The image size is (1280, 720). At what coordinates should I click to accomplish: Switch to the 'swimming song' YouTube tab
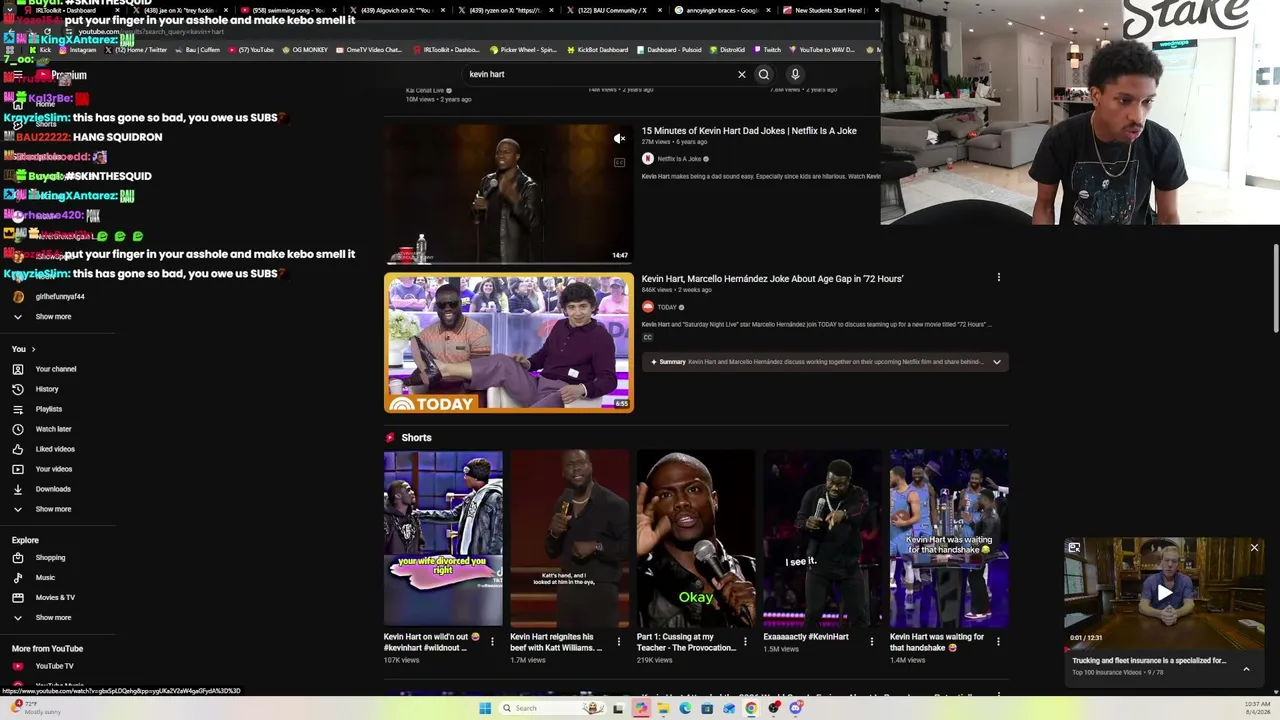pos(288,10)
